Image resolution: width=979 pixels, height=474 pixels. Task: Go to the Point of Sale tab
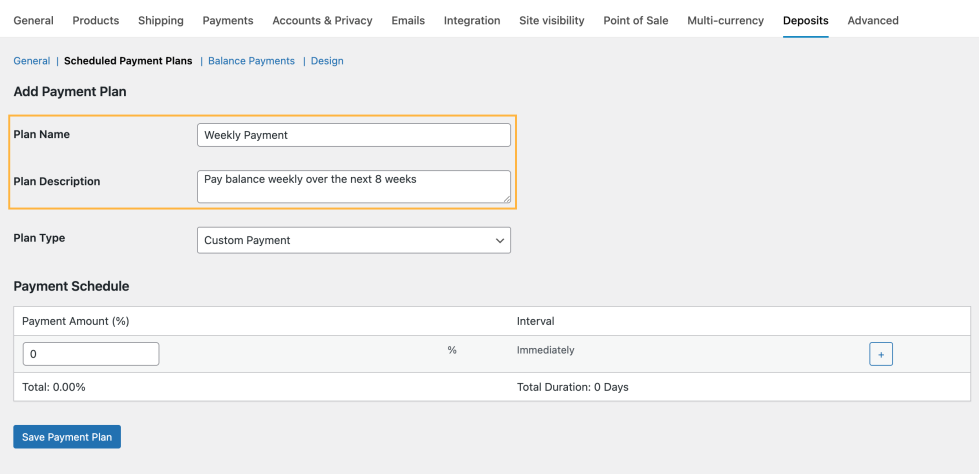(636, 20)
